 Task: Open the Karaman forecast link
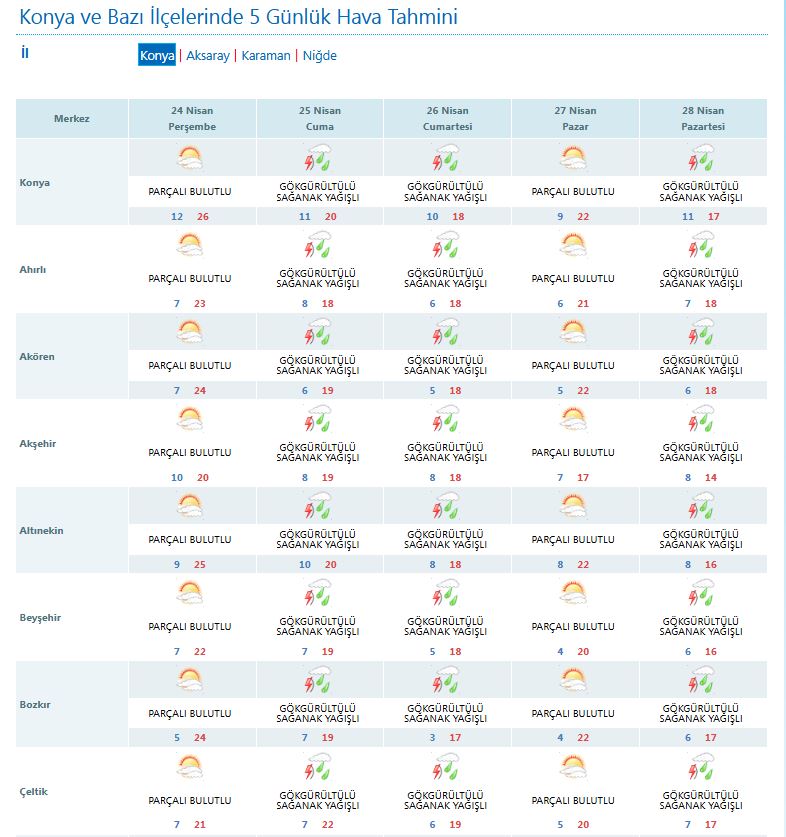(266, 56)
